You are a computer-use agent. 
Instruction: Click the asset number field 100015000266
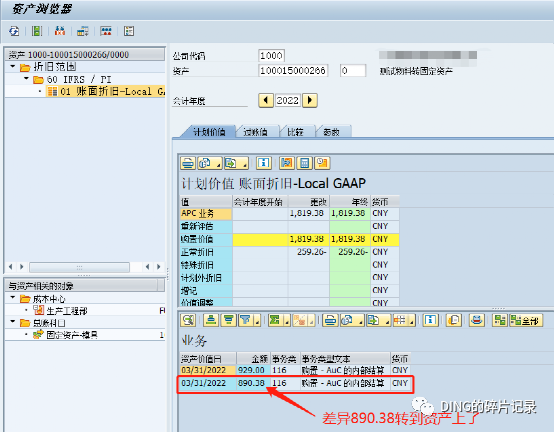click(x=293, y=71)
